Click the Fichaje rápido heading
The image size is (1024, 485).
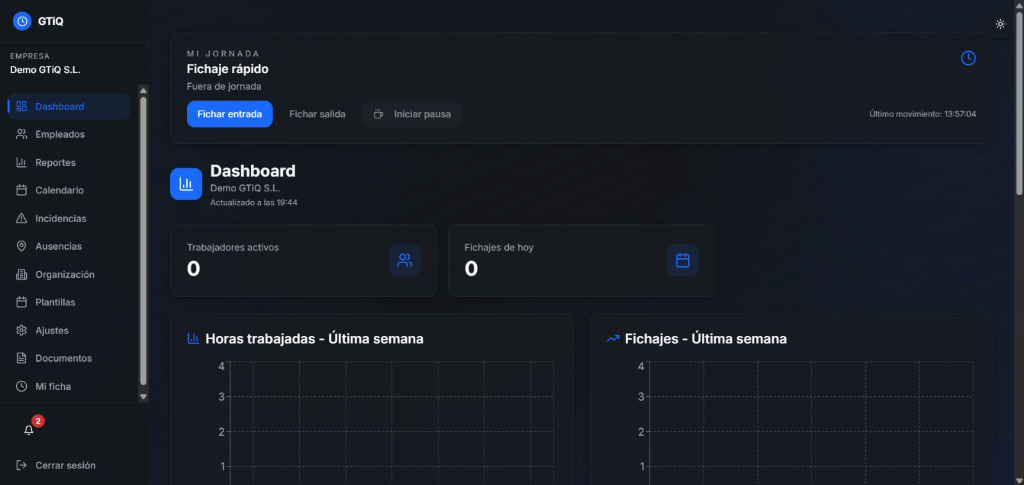tap(227, 69)
